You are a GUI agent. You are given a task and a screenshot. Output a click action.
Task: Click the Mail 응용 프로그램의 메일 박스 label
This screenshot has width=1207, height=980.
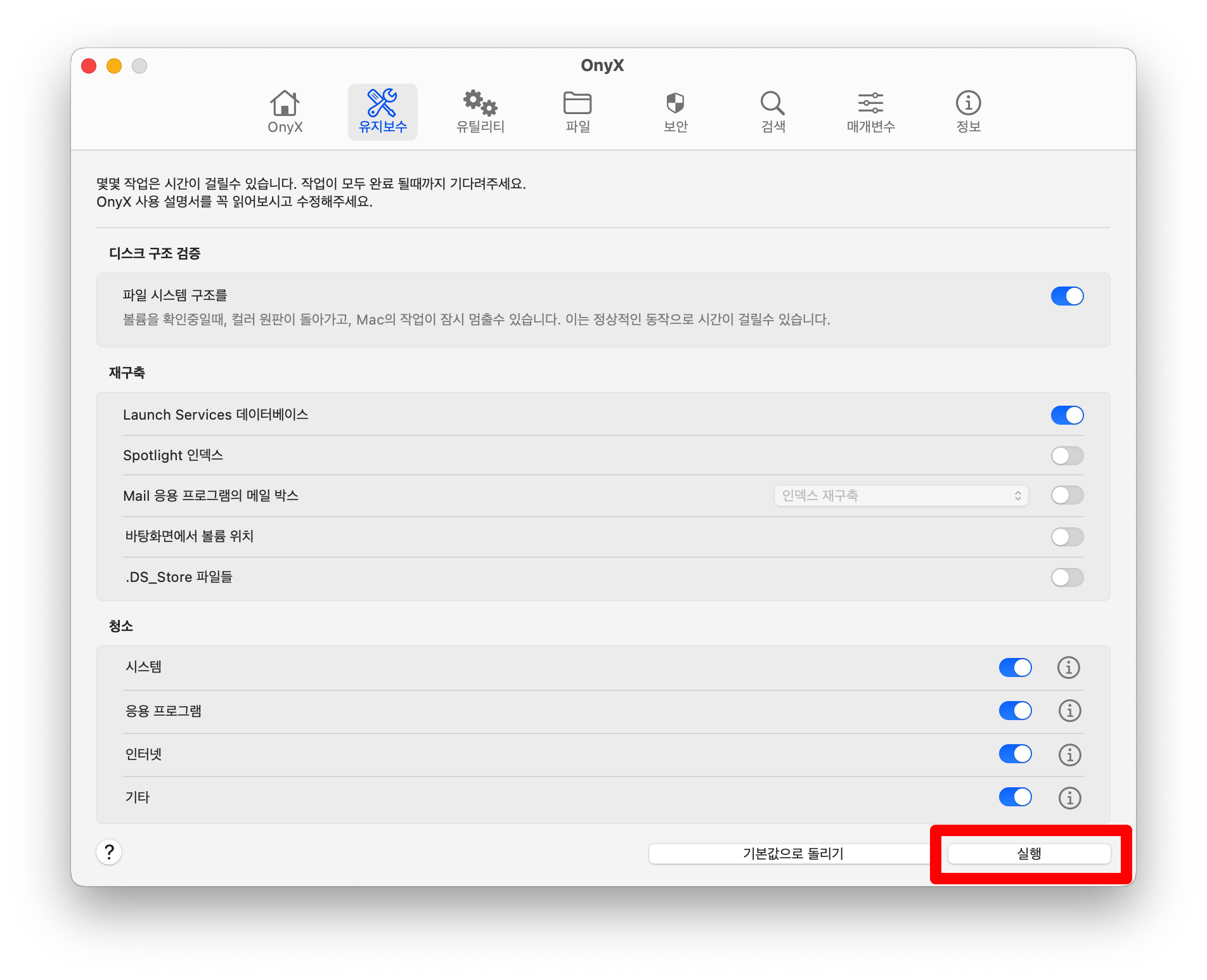(x=210, y=496)
